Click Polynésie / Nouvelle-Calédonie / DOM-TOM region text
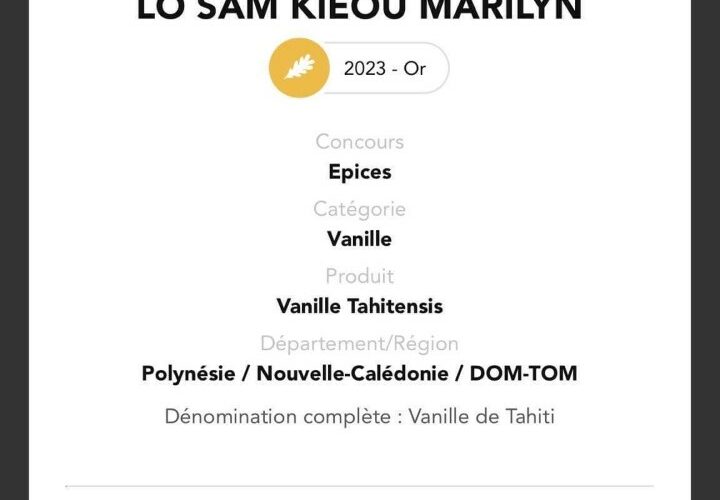This screenshot has height=500, width=720. pos(360,374)
